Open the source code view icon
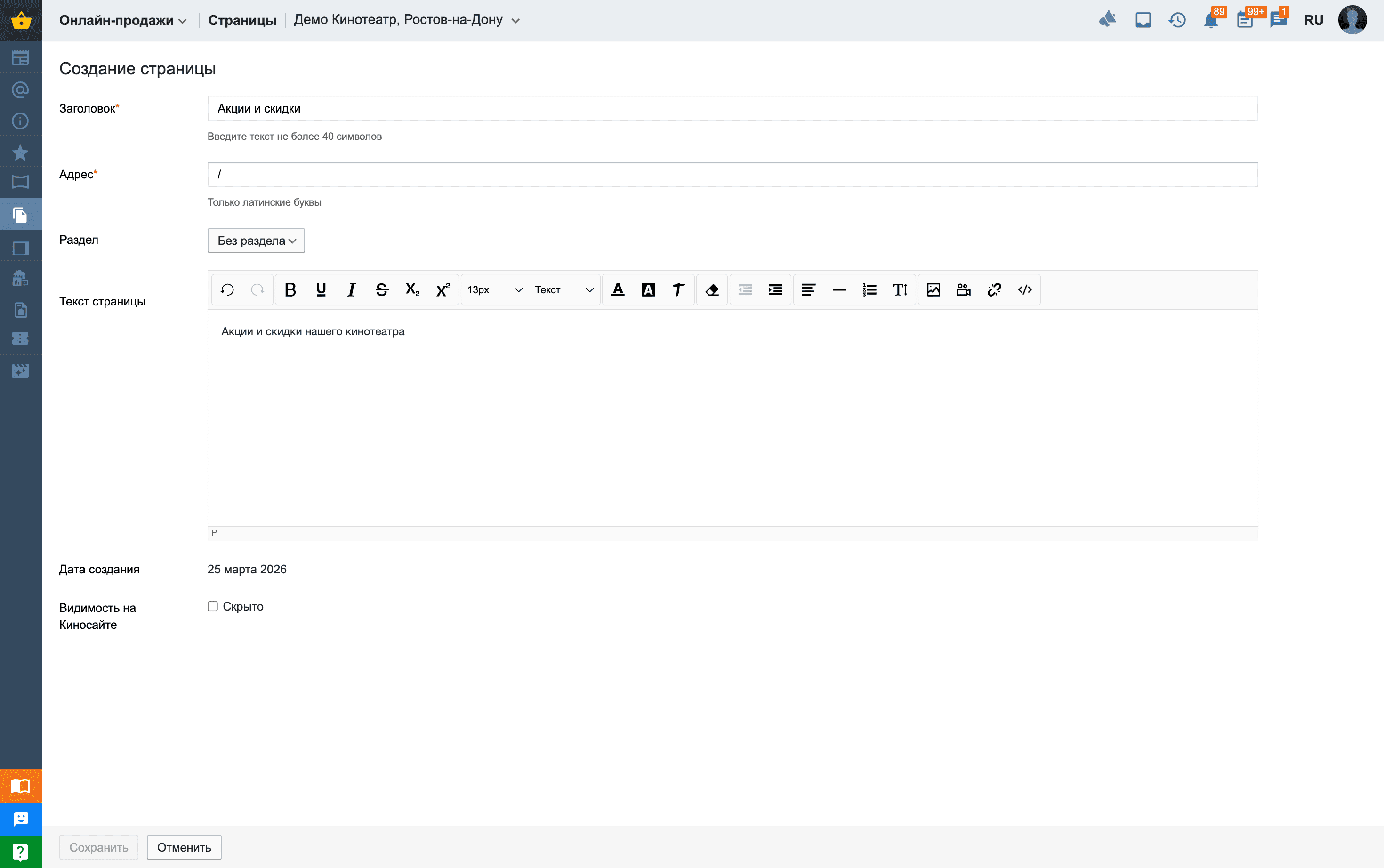This screenshot has width=1384, height=868. click(1025, 290)
